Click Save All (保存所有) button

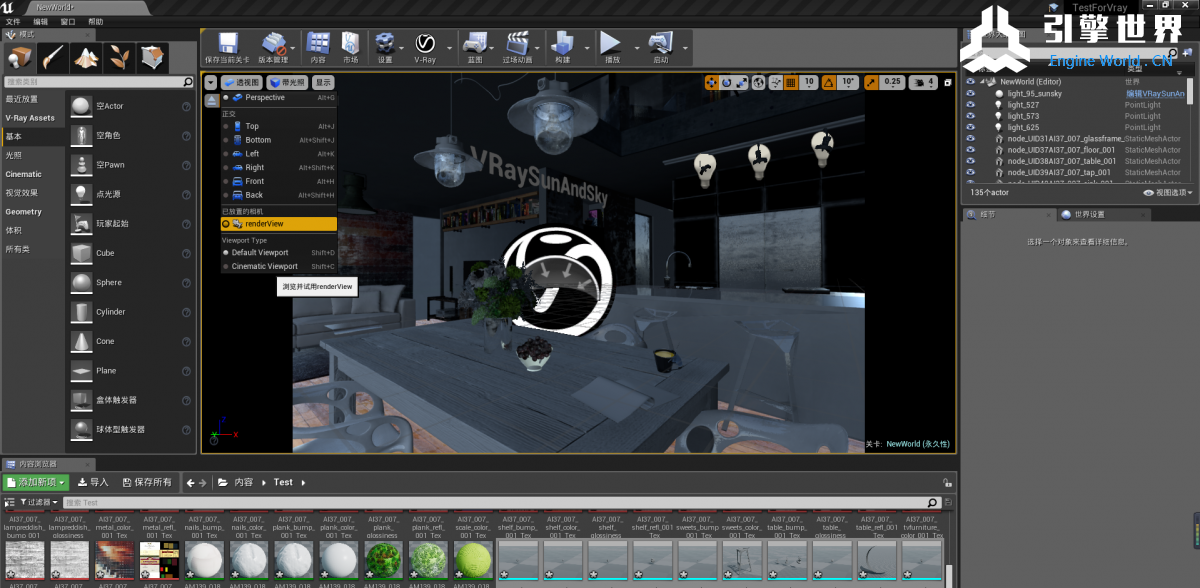tap(146, 482)
